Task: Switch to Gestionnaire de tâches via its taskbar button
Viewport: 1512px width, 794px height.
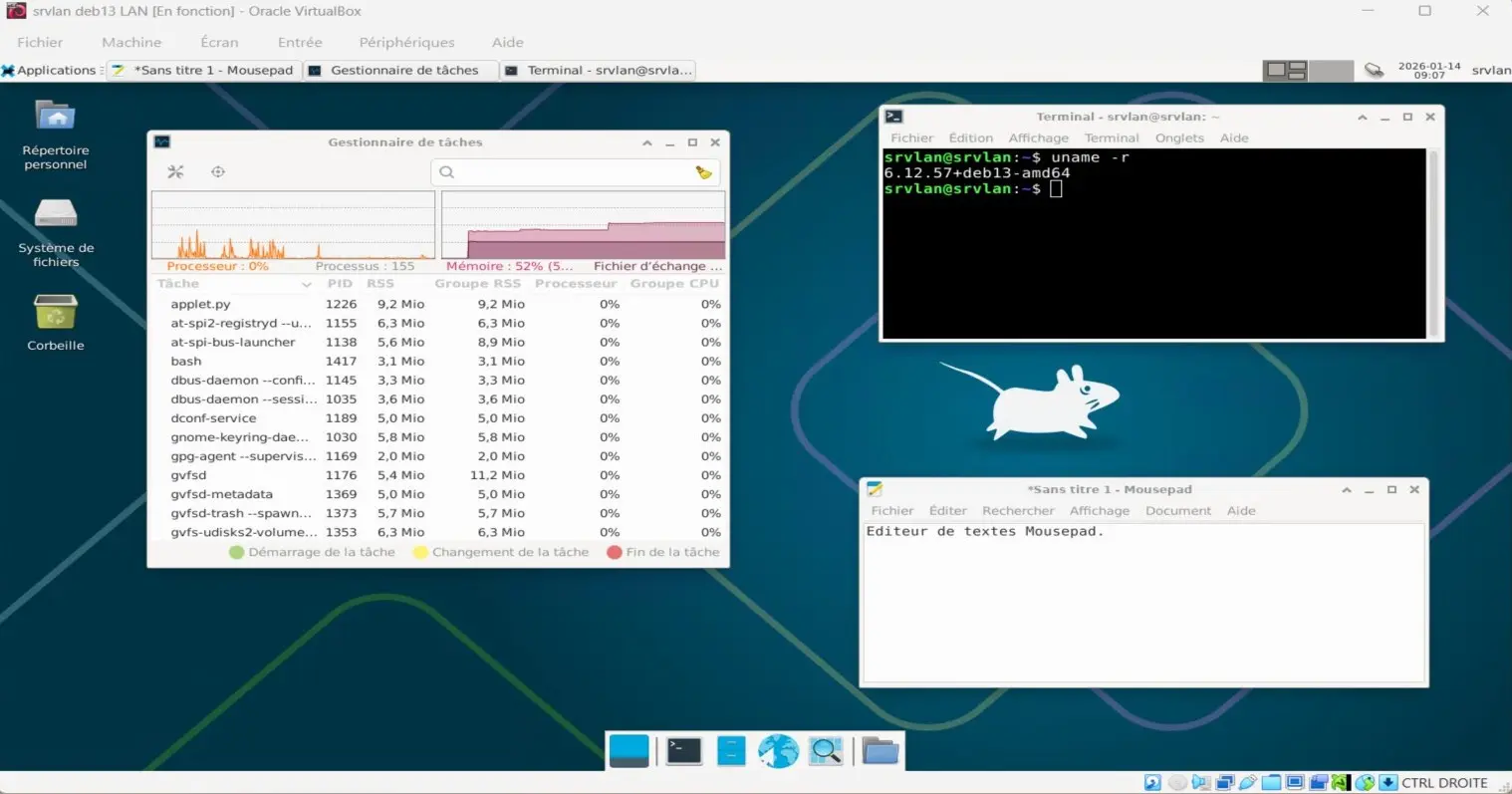Action: [x=399, y=70]
